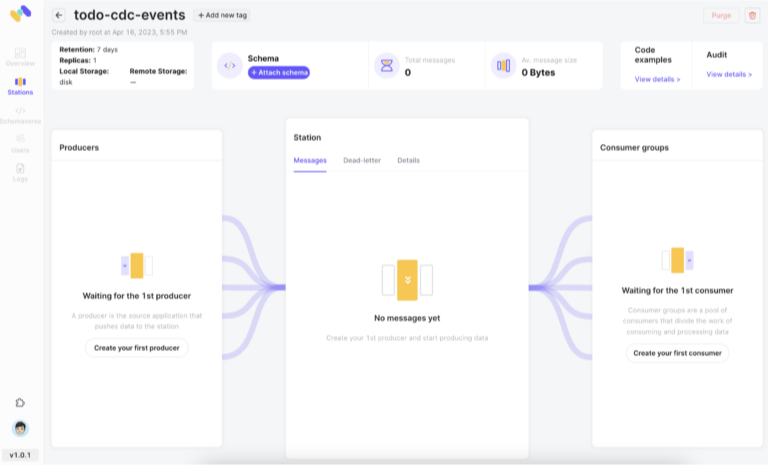Click Create your first consumer

click(677, 353)
